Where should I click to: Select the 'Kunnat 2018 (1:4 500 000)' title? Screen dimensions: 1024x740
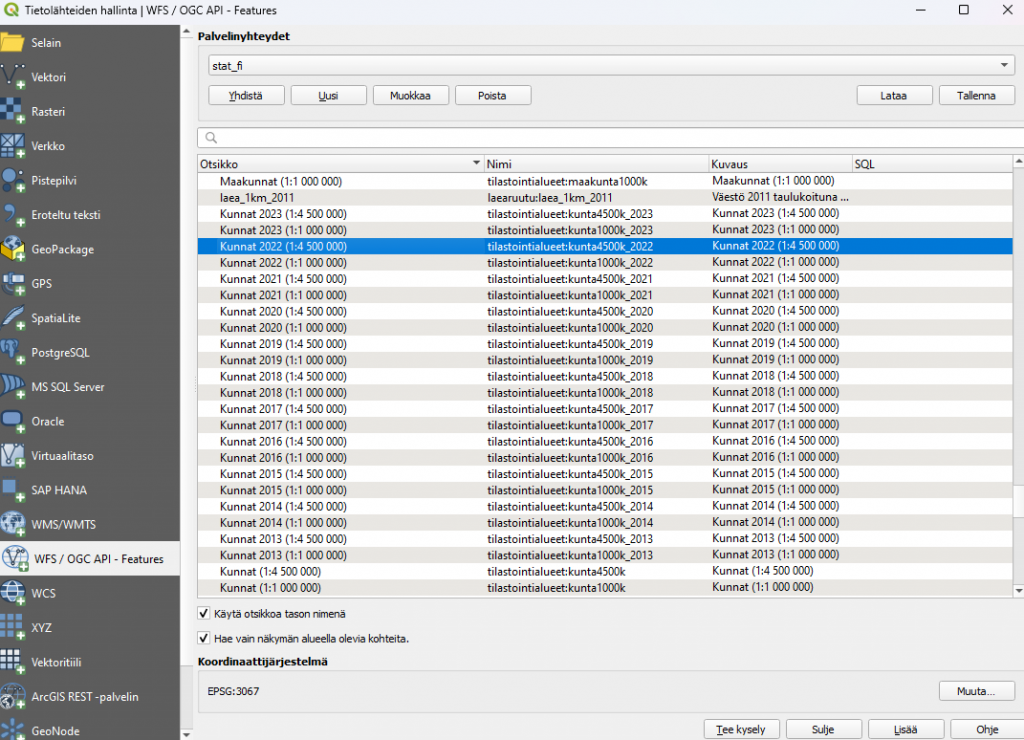pos(283,376)
